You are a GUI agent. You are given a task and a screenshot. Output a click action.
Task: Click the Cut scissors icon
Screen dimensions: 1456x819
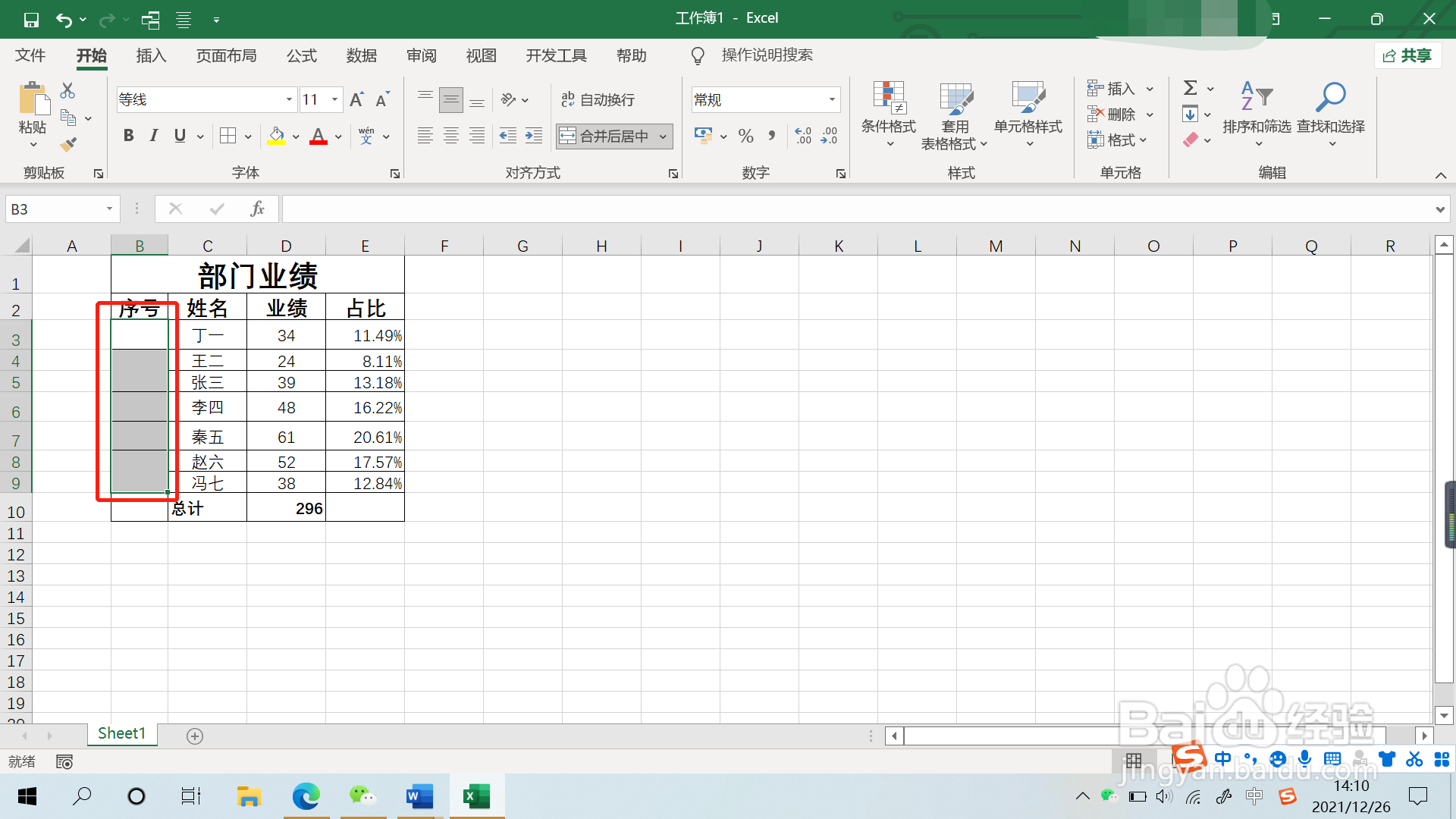coord(67,90)
